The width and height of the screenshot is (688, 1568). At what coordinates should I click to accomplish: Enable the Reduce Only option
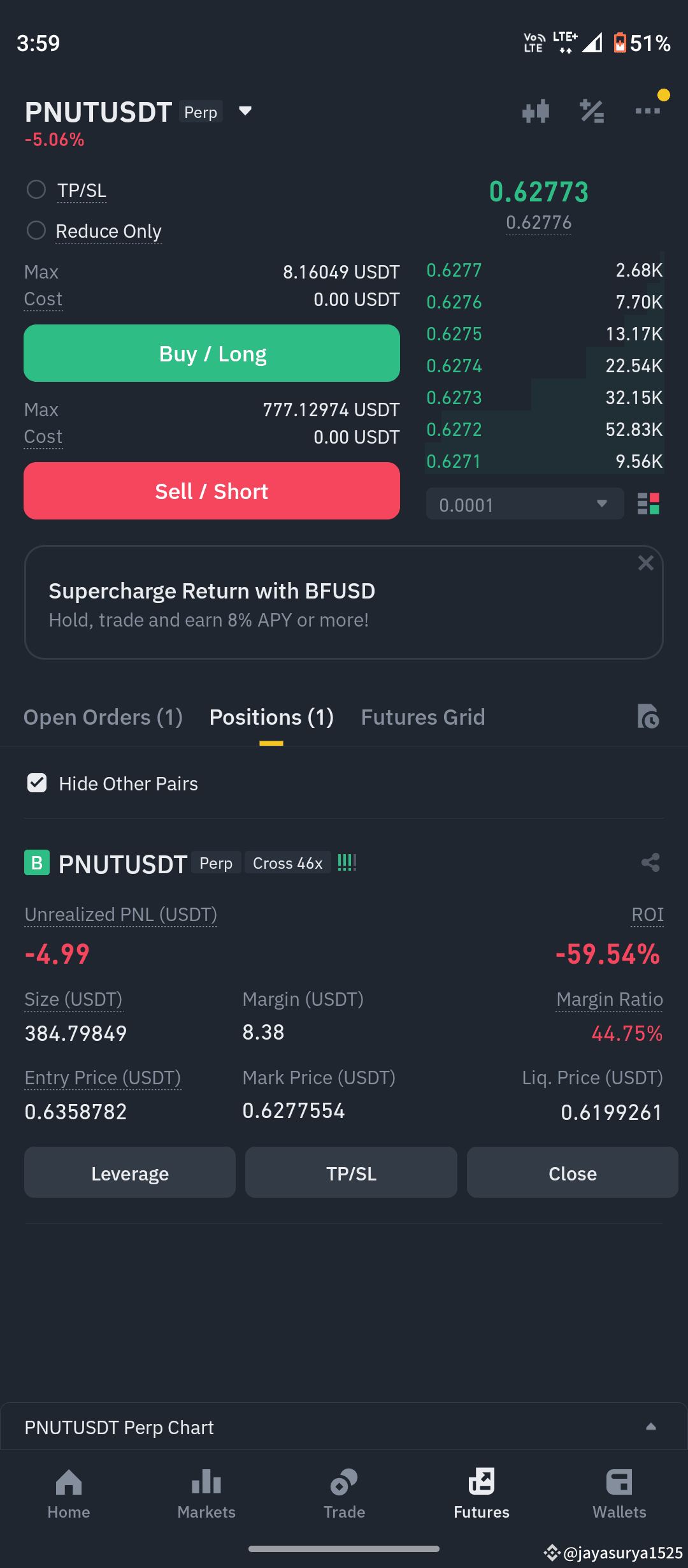tap(36, 230)
